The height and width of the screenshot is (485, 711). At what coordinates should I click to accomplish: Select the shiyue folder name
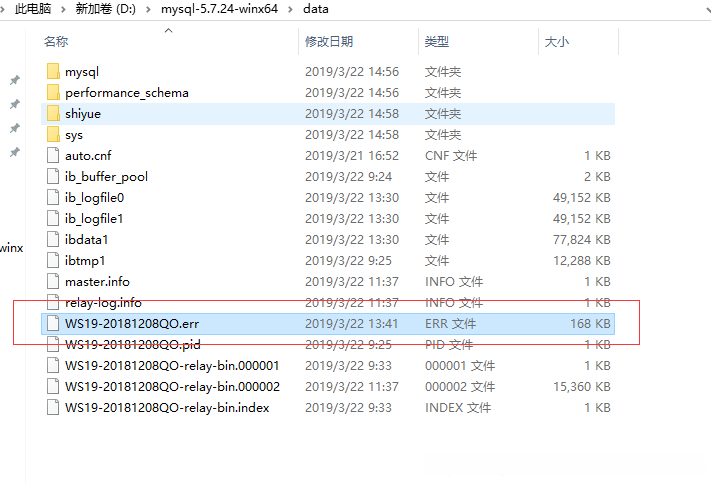click(x=83, y=114)
